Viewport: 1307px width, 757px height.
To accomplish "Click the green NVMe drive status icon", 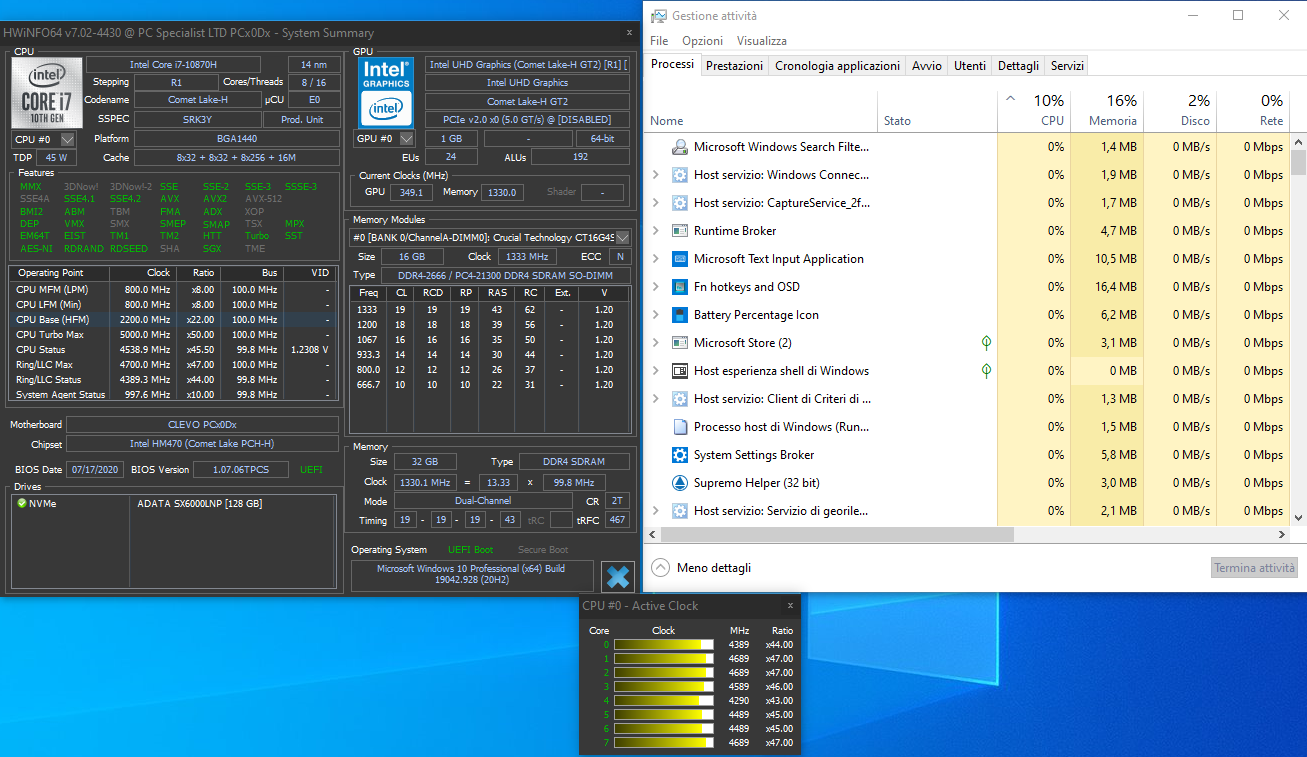I will (22, 503).
